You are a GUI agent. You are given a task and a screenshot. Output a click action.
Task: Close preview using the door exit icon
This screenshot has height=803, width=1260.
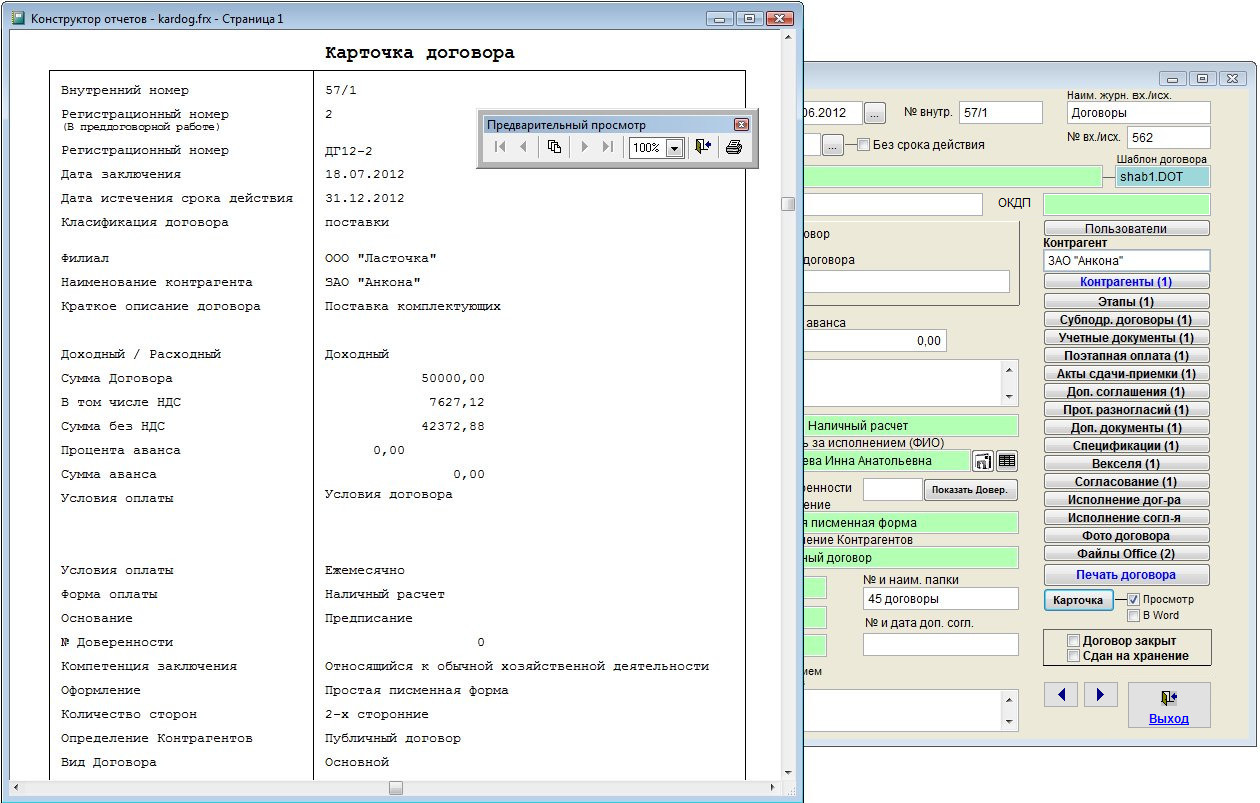tap(702, 147)
